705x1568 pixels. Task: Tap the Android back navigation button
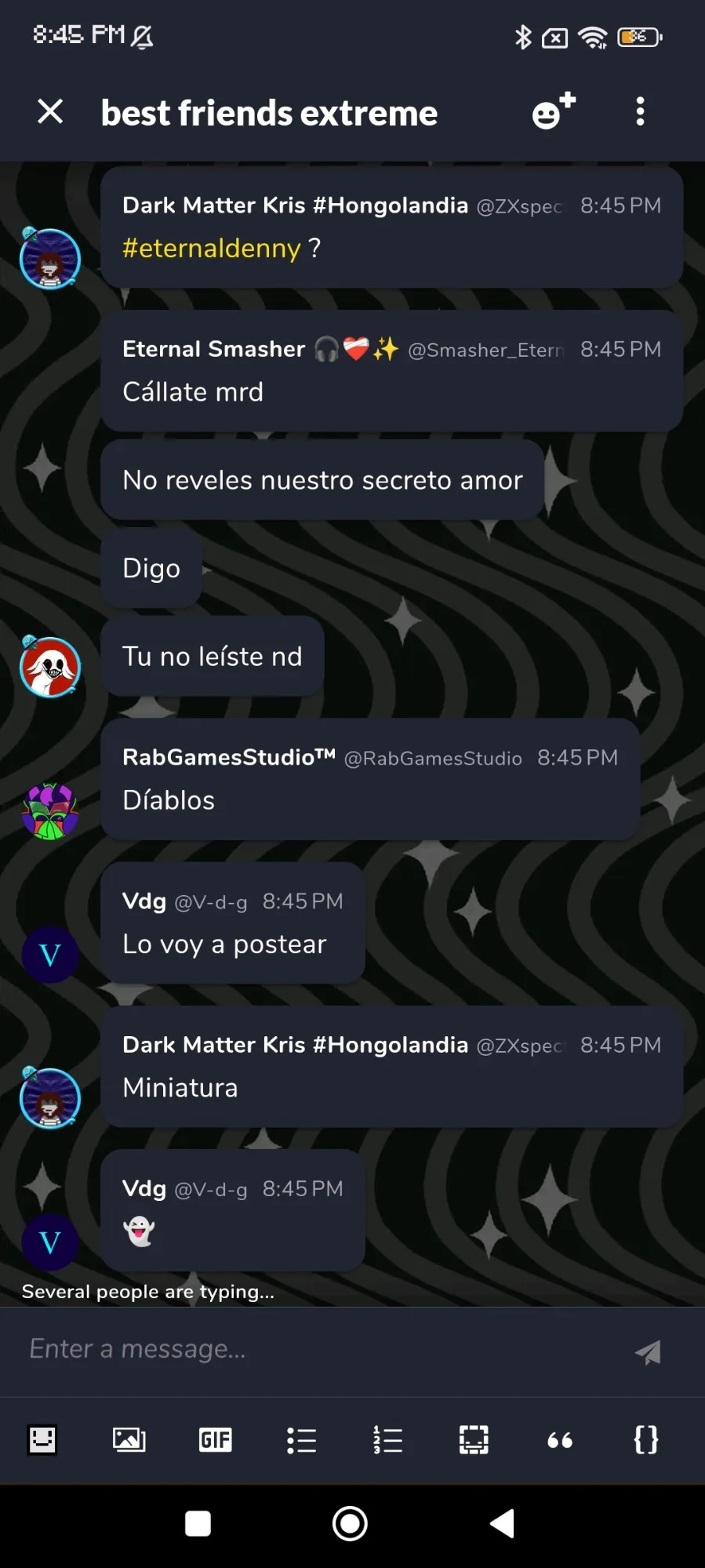(x=502, y=1524)
